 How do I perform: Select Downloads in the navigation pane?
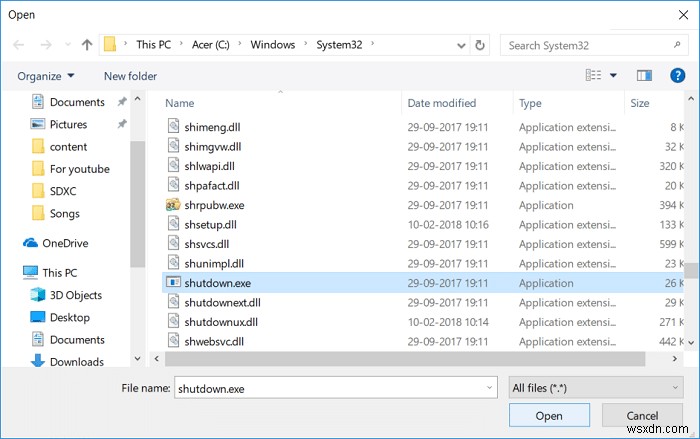point(76,362)
